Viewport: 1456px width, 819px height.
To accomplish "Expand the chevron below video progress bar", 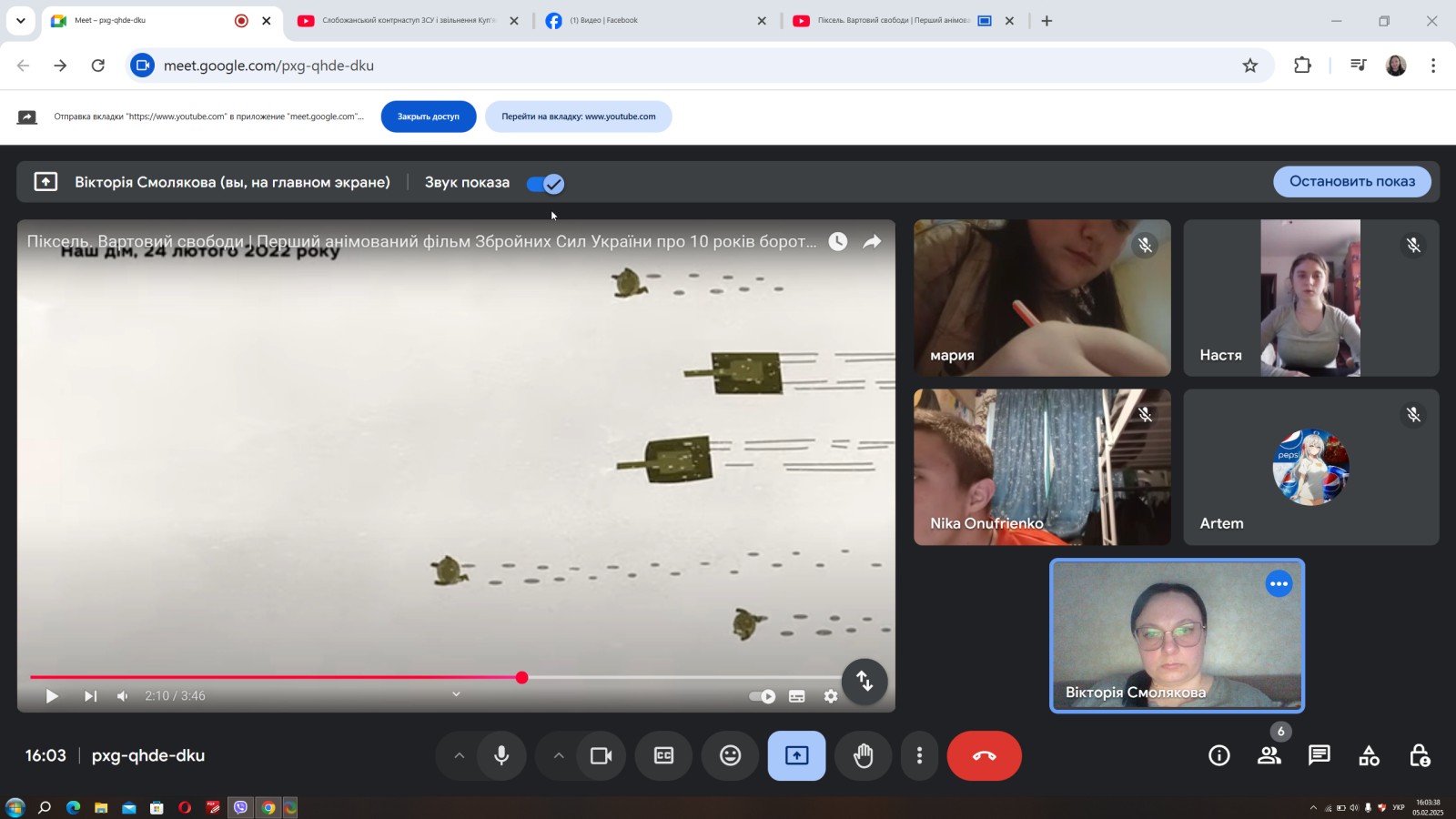I will point(456,694).
